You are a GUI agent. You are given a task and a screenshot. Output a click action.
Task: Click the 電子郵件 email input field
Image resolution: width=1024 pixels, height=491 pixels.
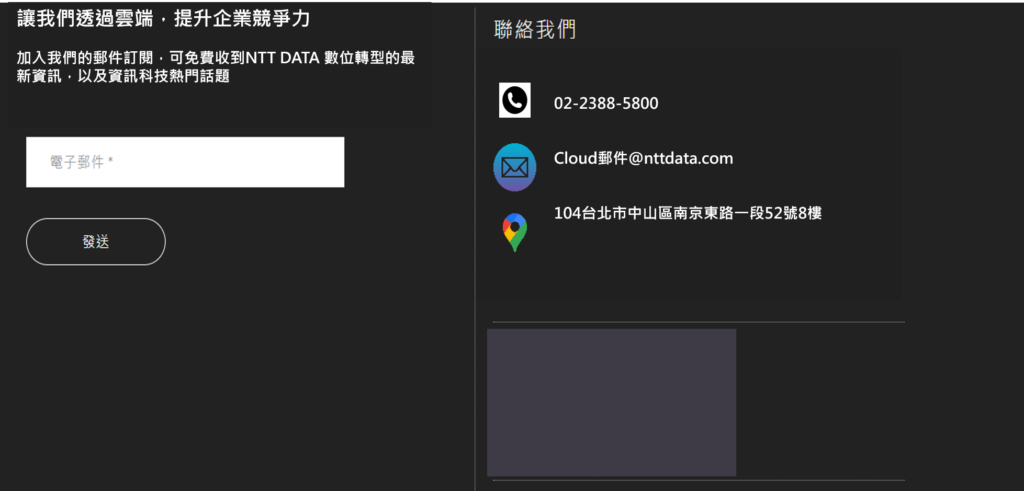coord(185,162)
